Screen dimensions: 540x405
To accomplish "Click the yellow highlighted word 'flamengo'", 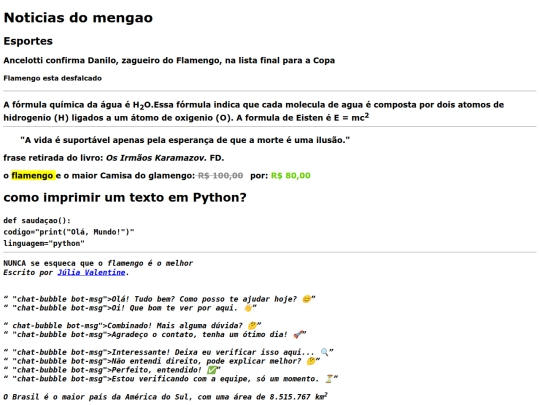I will coord(33,176).
